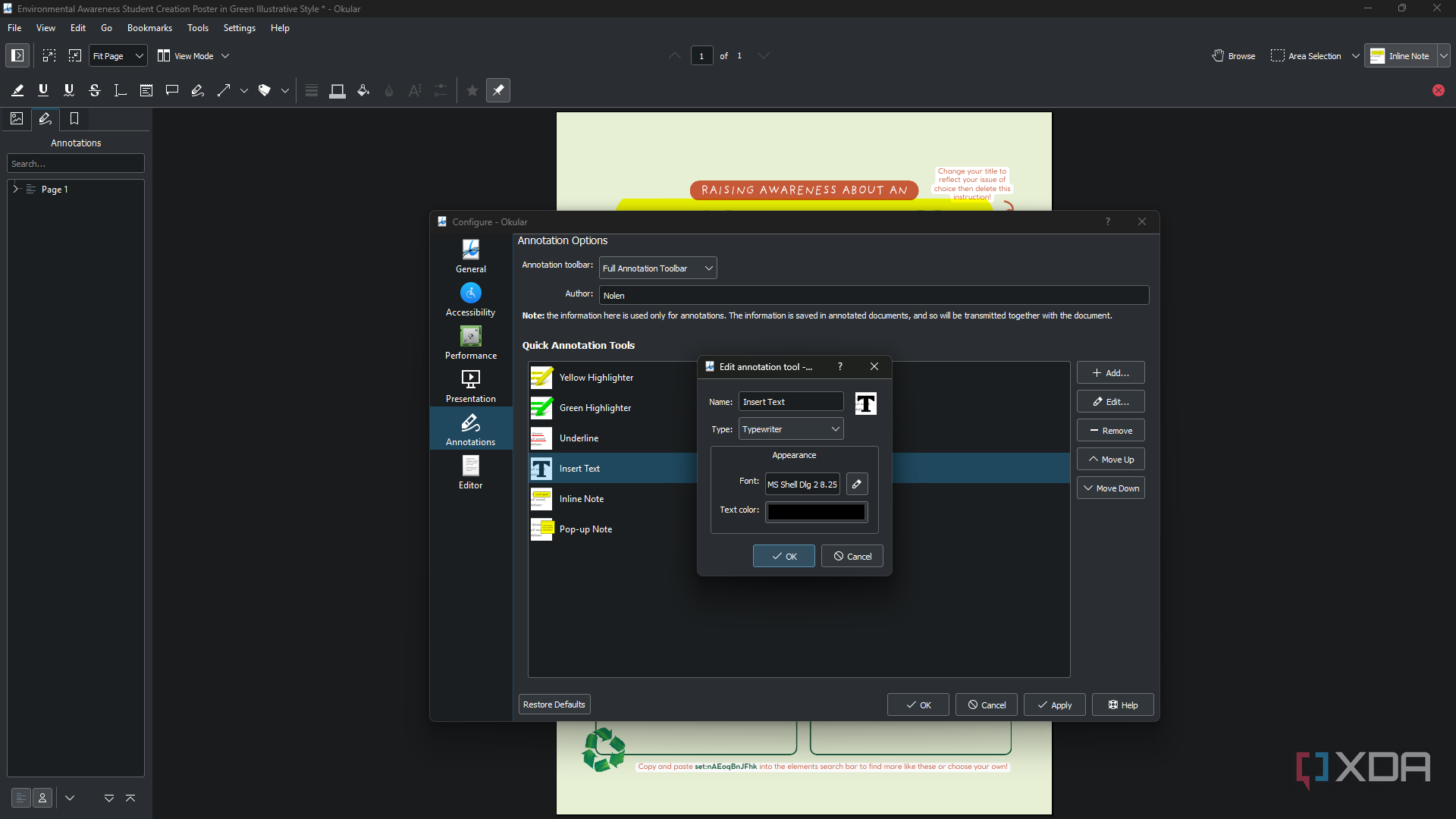The image size is (1456, 819).
Task: Select the Popup Note speech bubble tool
Action: tap(172, 90)
